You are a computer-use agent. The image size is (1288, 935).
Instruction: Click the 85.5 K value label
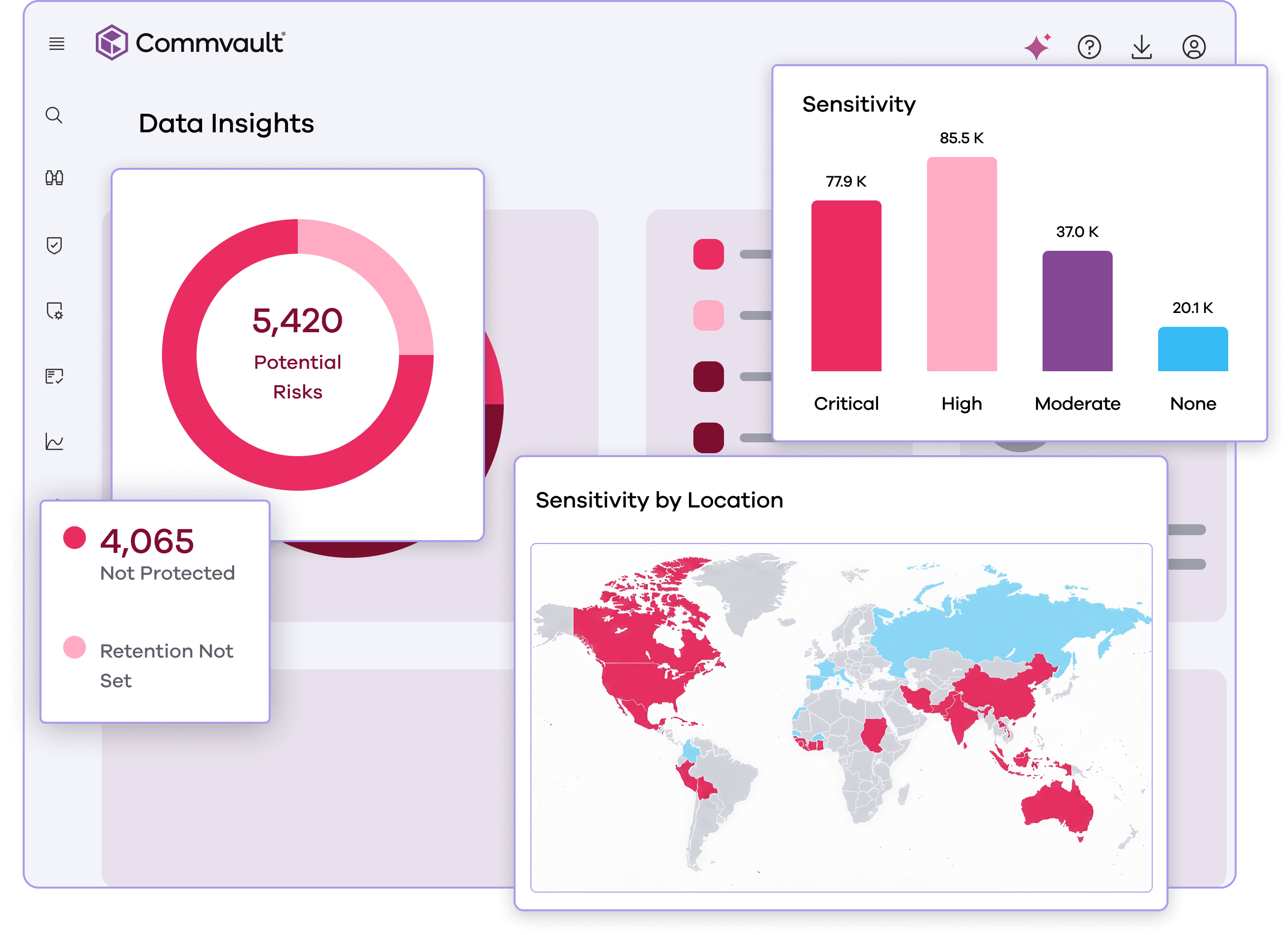(x=962, y=138)
